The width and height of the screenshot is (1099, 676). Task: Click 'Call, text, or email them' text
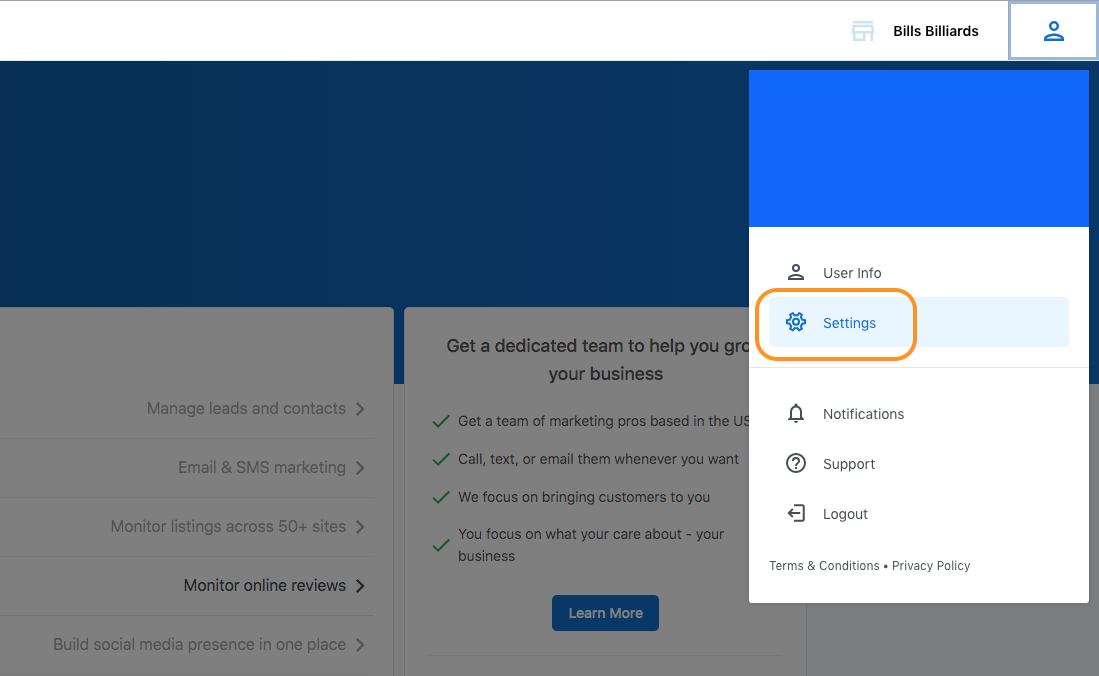(598, 459)
